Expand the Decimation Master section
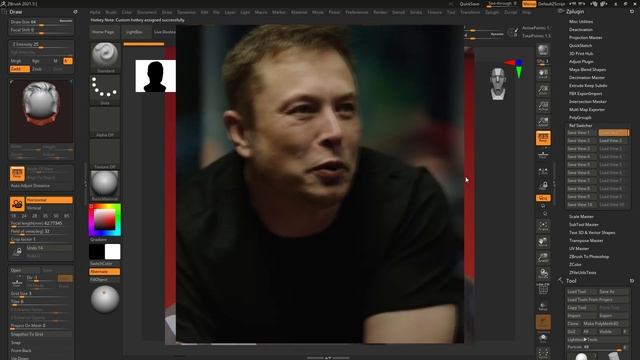640x360 pixels. point(587,78)
